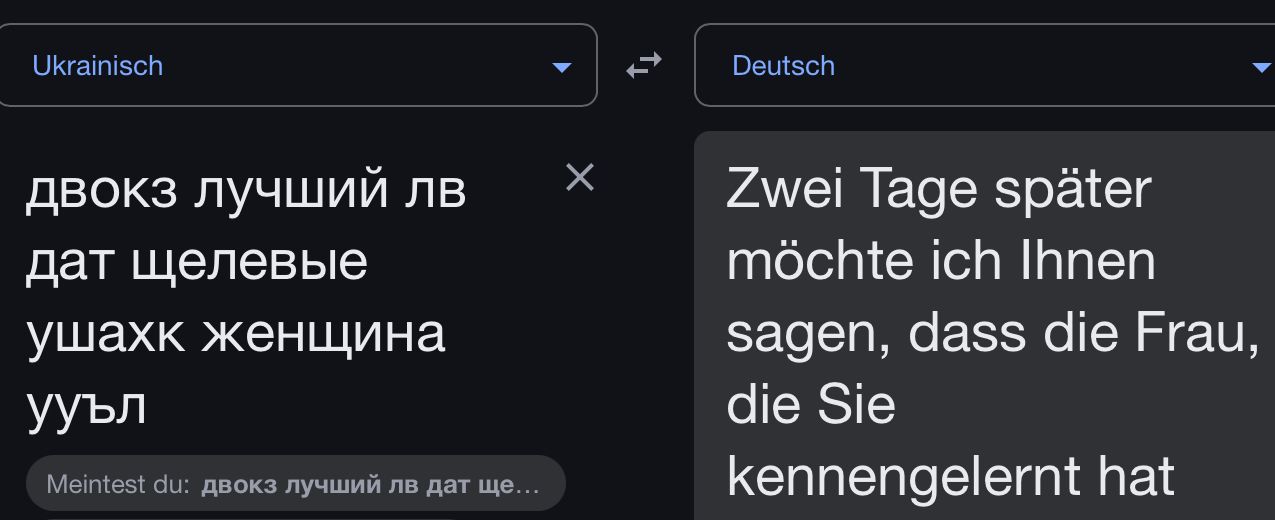Select the Deutsch target language label
This screenshot has width=1275, height=520.
(x=783, y=66)
